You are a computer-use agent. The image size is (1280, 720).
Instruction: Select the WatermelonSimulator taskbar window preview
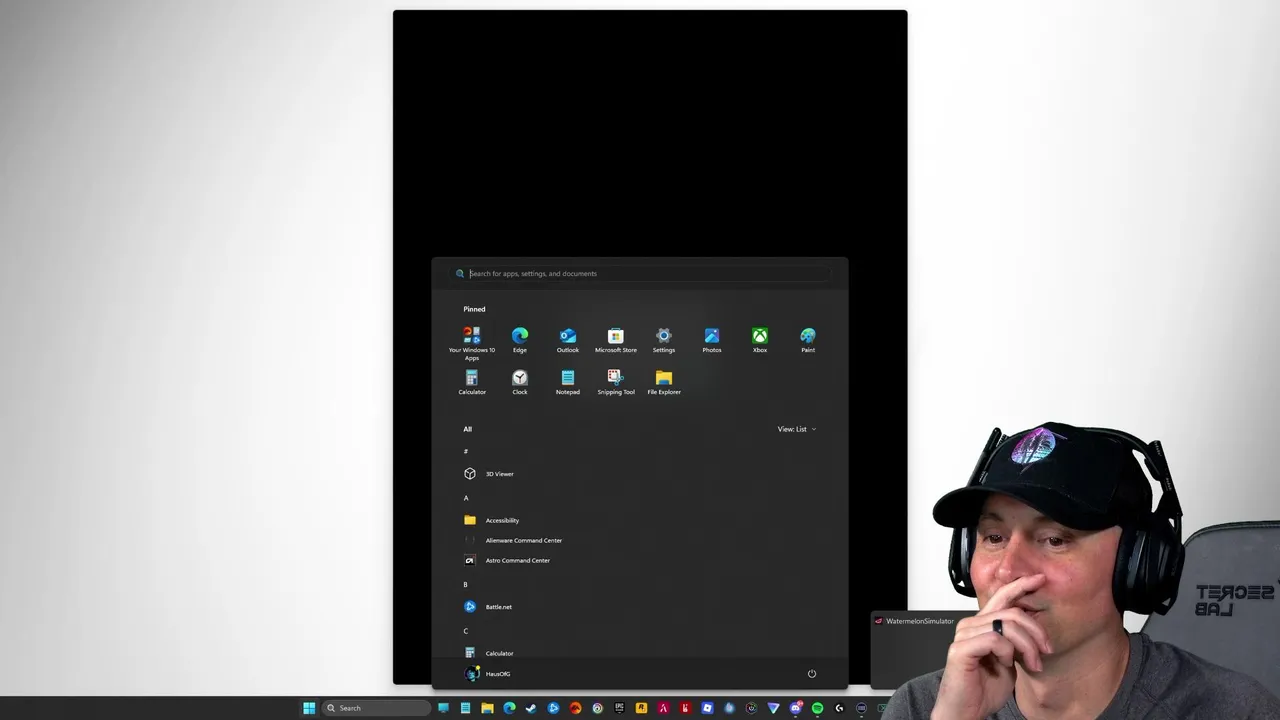click(x=915, y=650)
